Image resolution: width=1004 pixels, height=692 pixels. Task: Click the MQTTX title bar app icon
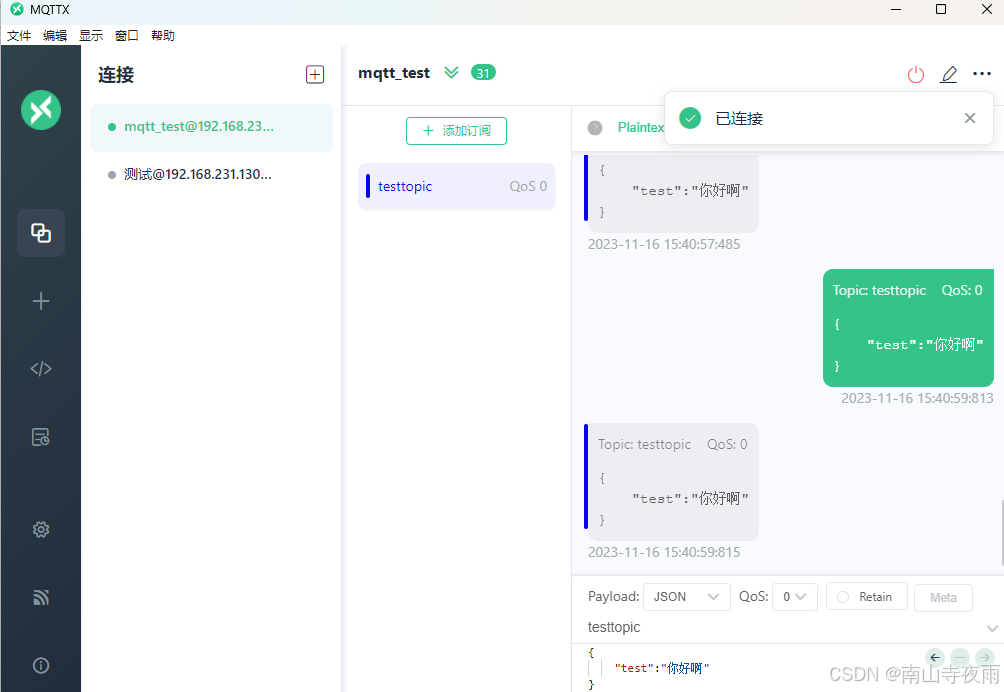click(x=17, y=10)
